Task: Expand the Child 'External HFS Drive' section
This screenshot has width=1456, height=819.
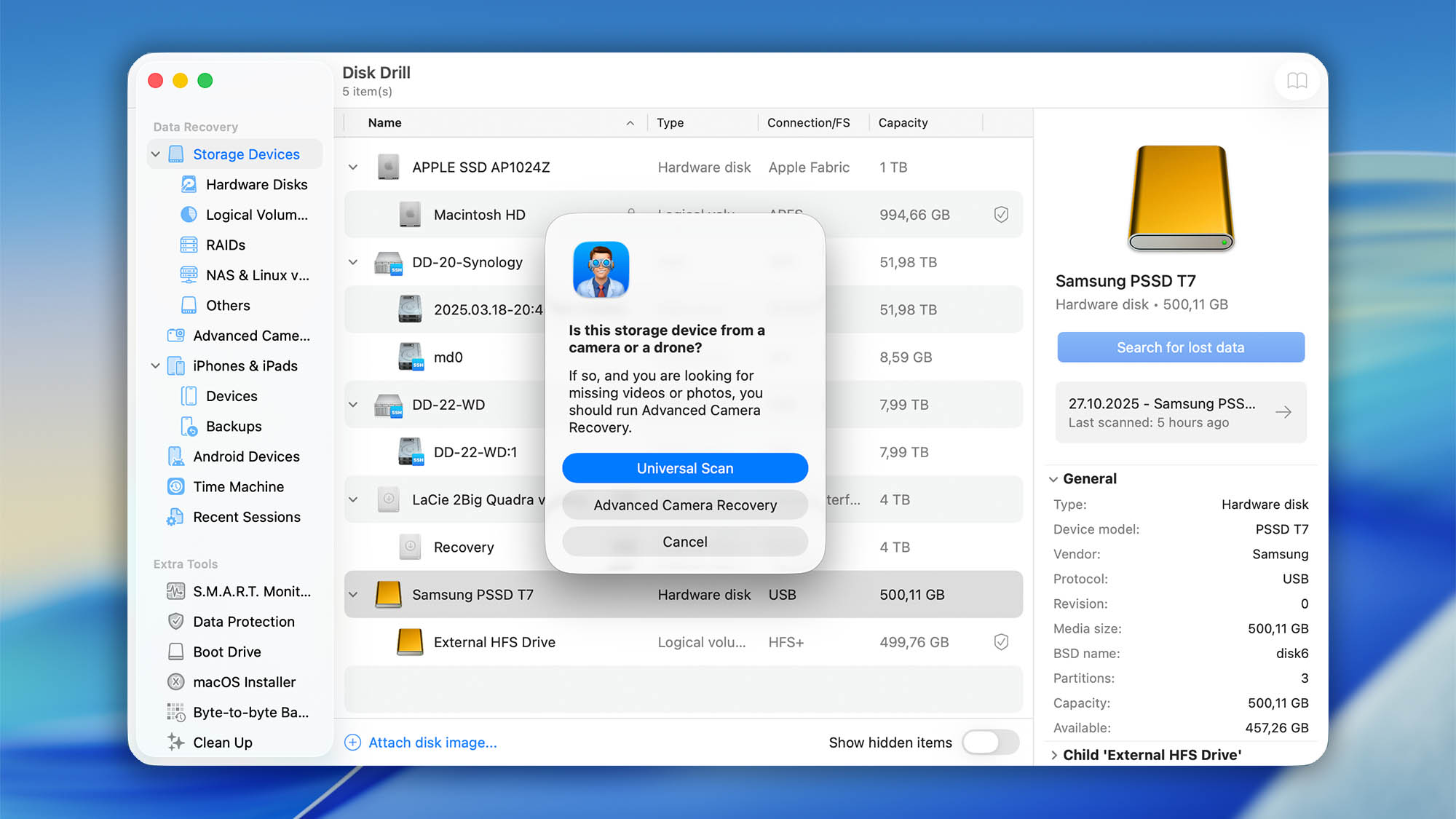Action: pyautogui.click(x=1055, y=755)
